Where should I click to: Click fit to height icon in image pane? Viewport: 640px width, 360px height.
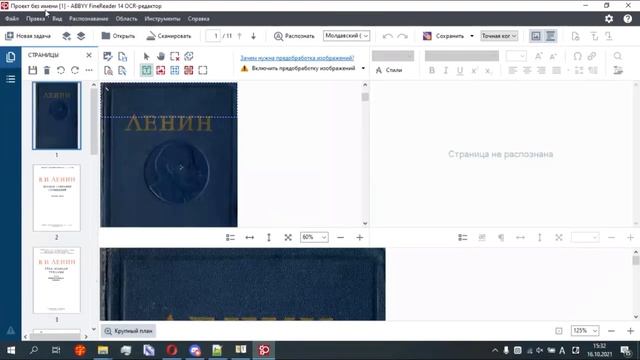[x=269, y=237]
